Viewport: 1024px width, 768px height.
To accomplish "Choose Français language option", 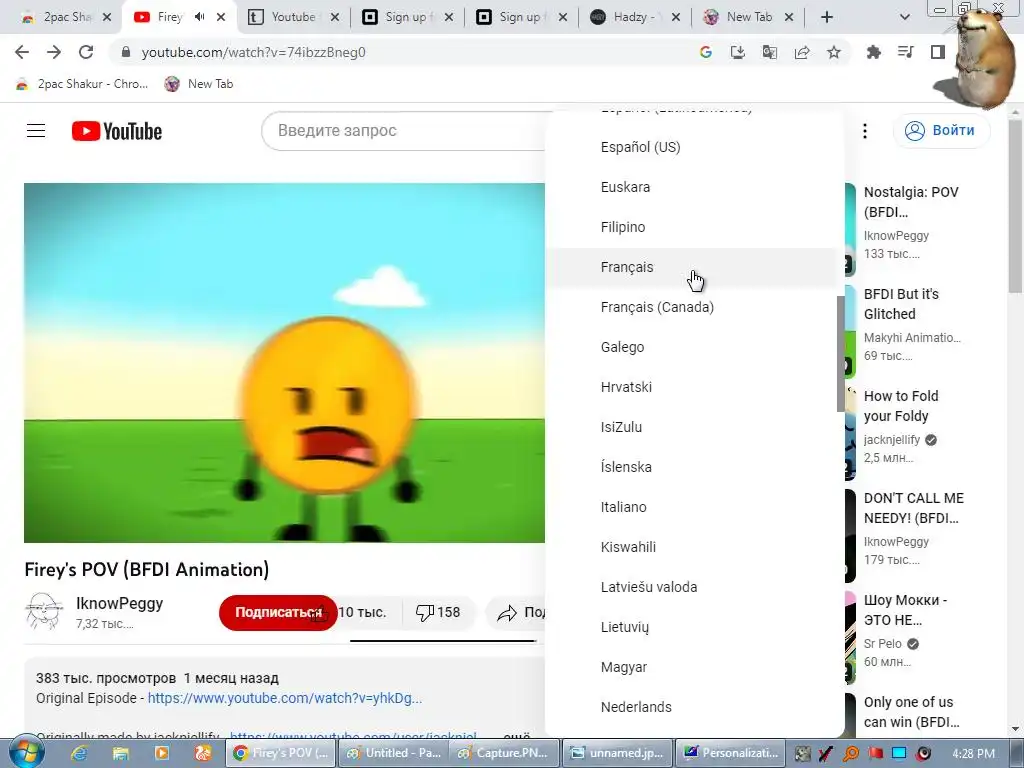I will coord(694,267).
